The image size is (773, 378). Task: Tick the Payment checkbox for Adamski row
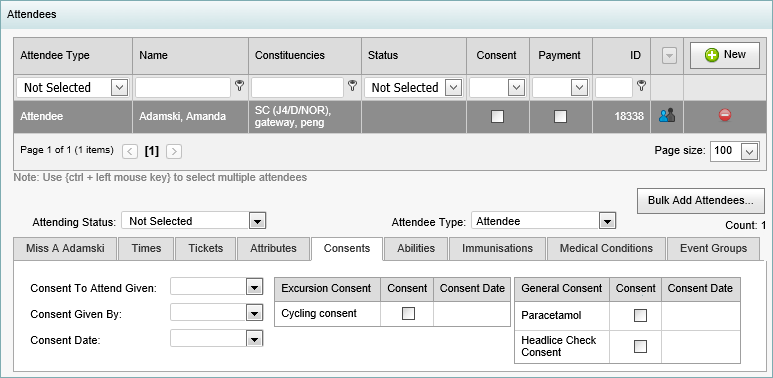click(560, 116)
